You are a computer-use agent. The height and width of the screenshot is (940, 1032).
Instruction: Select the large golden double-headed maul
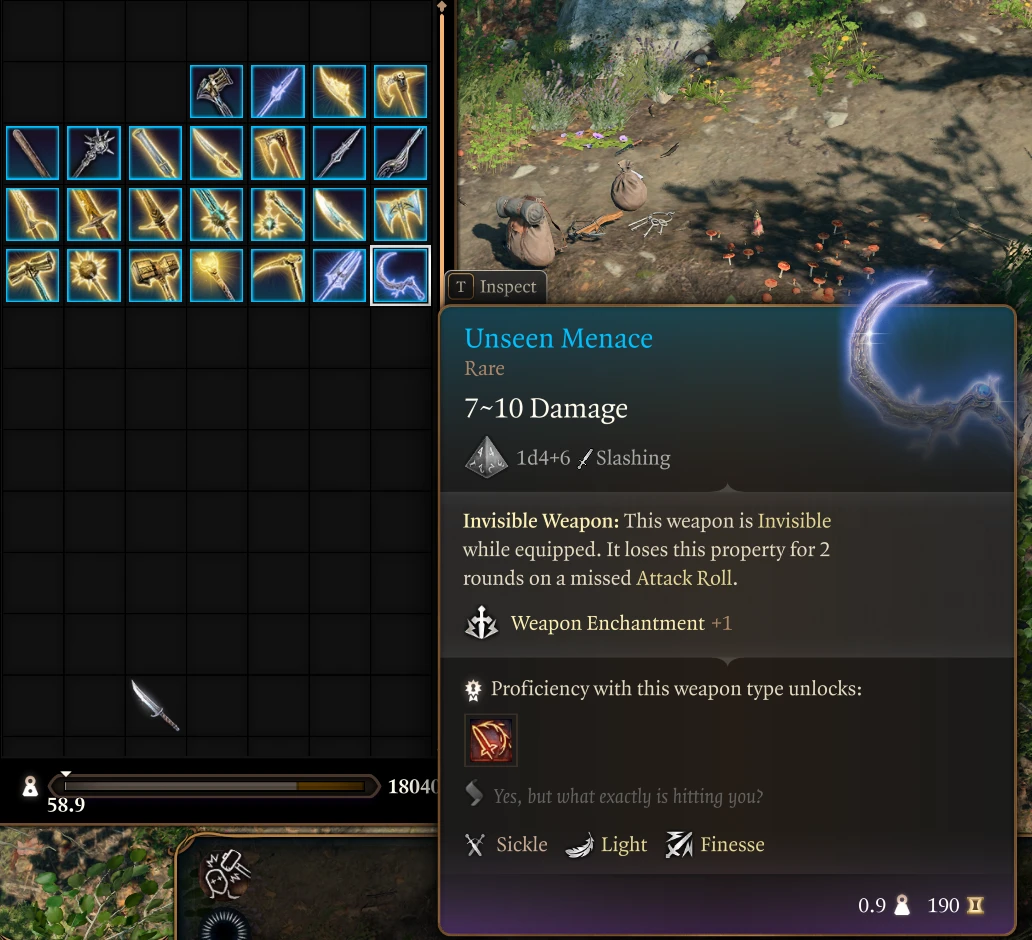155,275
